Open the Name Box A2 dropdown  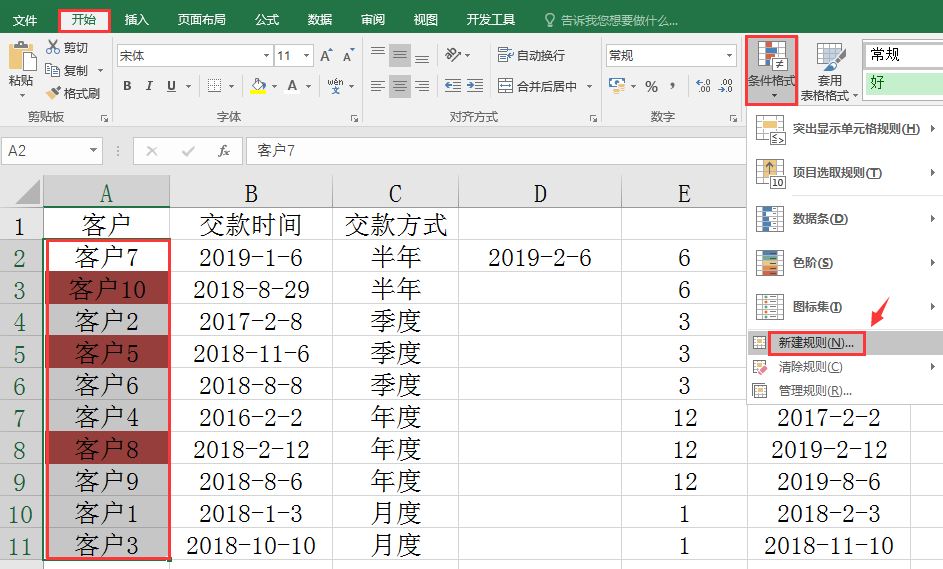point(93,150)
